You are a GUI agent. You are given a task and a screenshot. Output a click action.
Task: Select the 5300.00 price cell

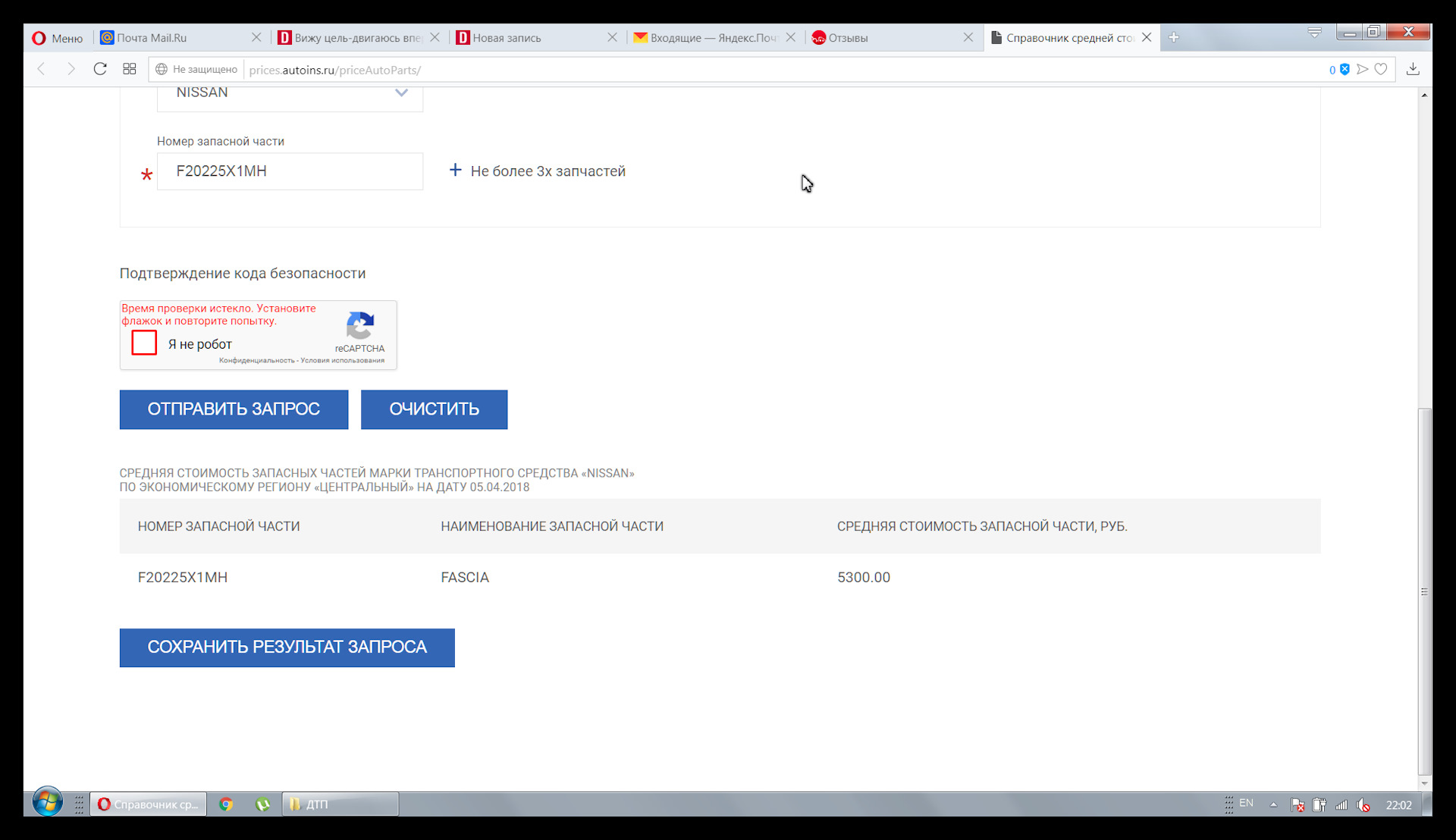point(864,578)
